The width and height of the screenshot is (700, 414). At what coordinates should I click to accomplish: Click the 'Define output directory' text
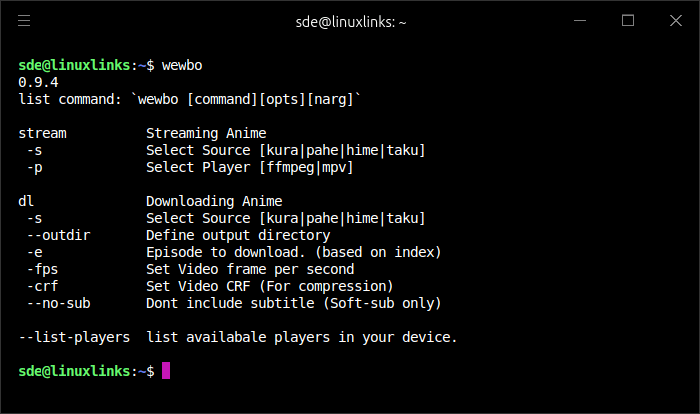[x=238, y=235]
